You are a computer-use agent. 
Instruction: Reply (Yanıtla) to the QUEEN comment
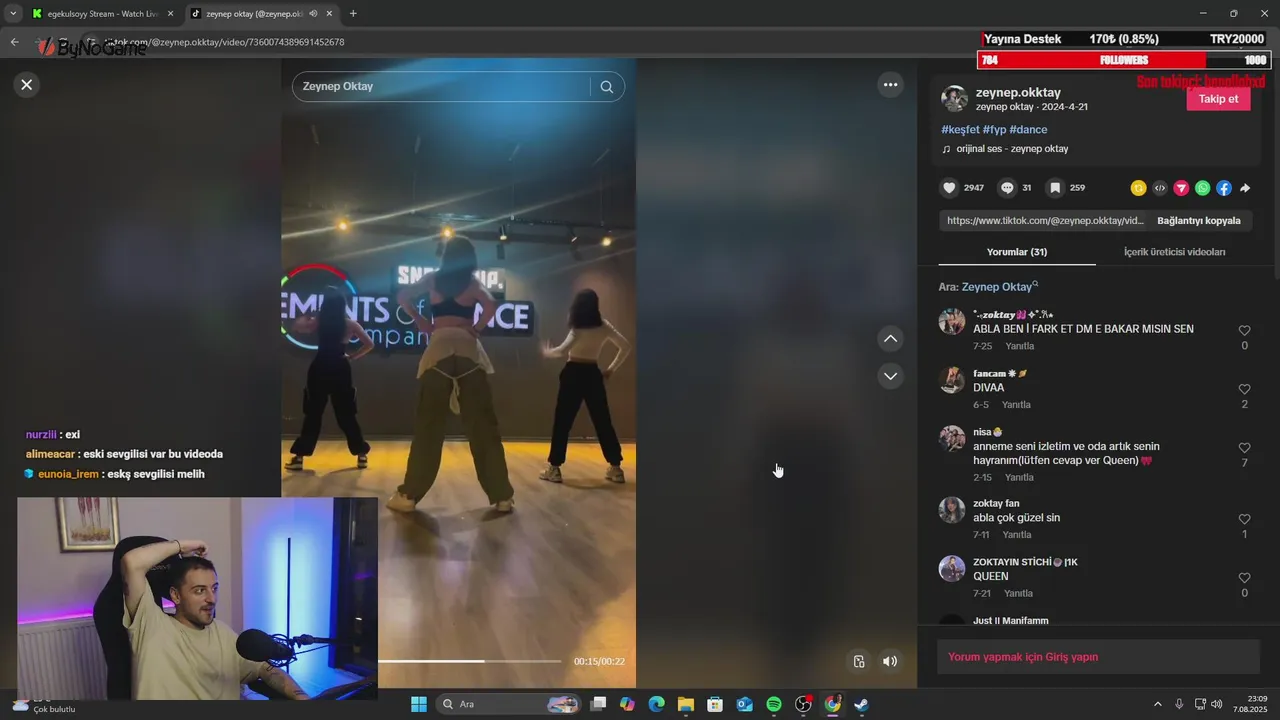[x=1019, y=594]
